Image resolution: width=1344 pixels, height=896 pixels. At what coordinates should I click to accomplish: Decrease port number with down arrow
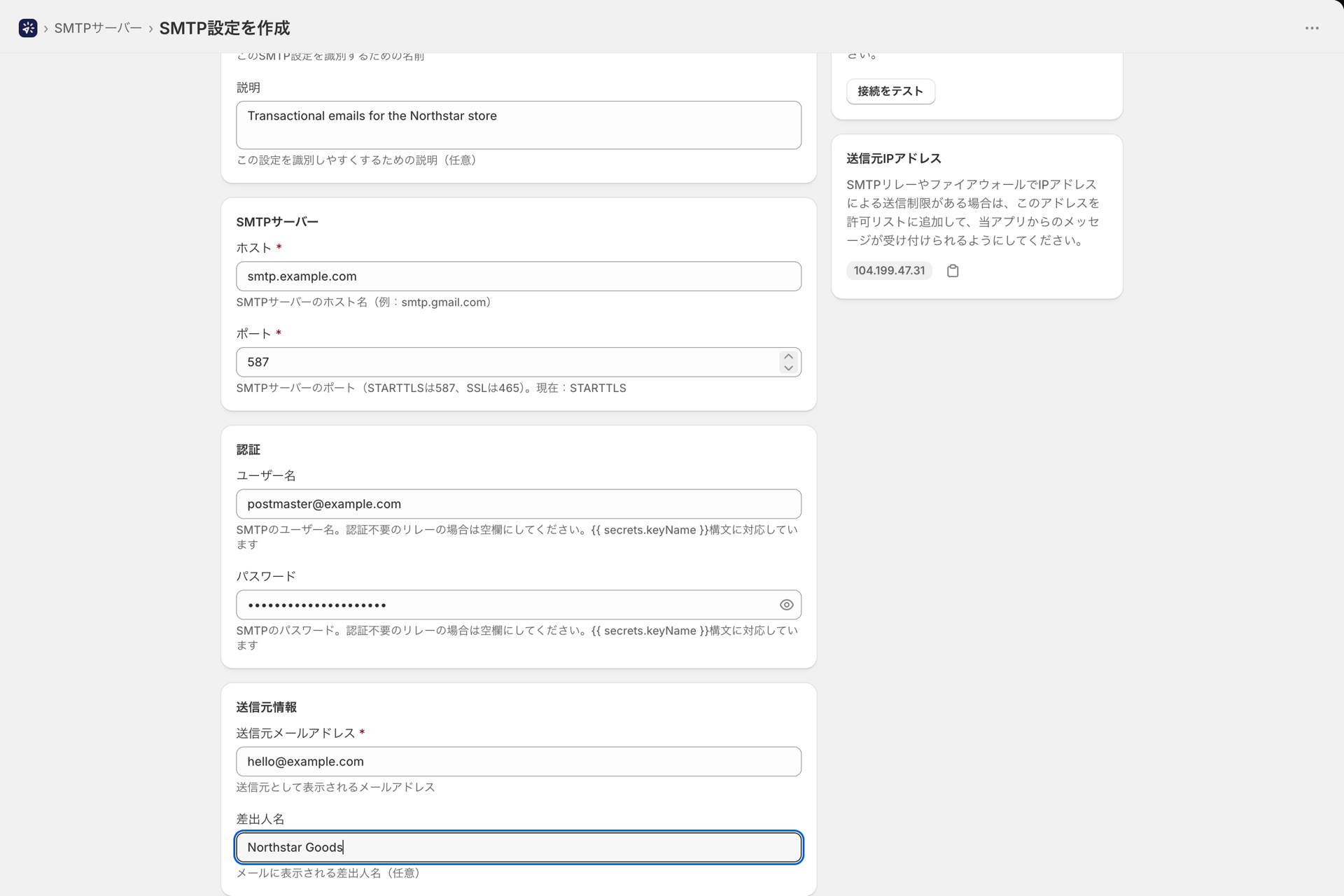(x=789, y=368)
